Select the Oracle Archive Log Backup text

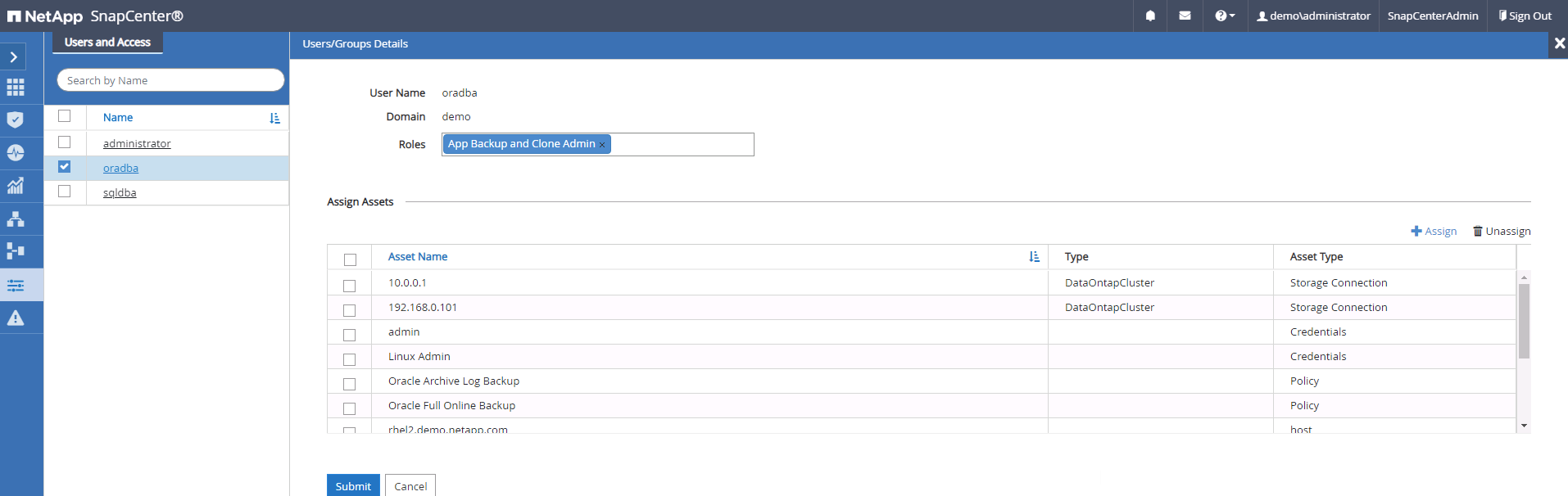pyautogui.click(x=454, y=381)
